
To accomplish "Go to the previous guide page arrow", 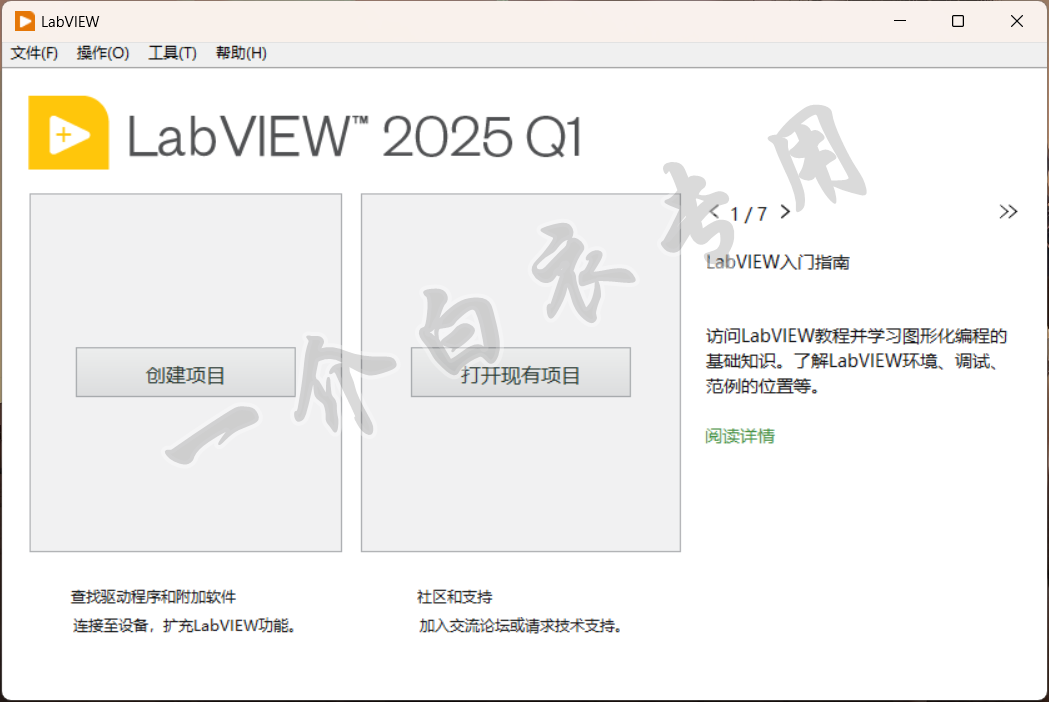I will (x=714, y=213).
